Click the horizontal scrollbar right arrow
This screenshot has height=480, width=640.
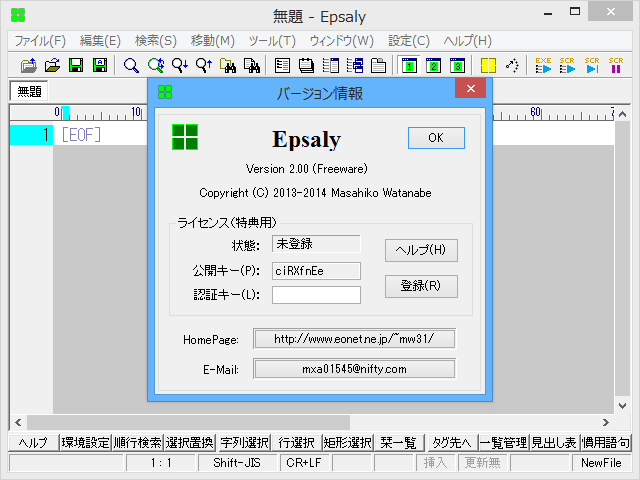606,422
